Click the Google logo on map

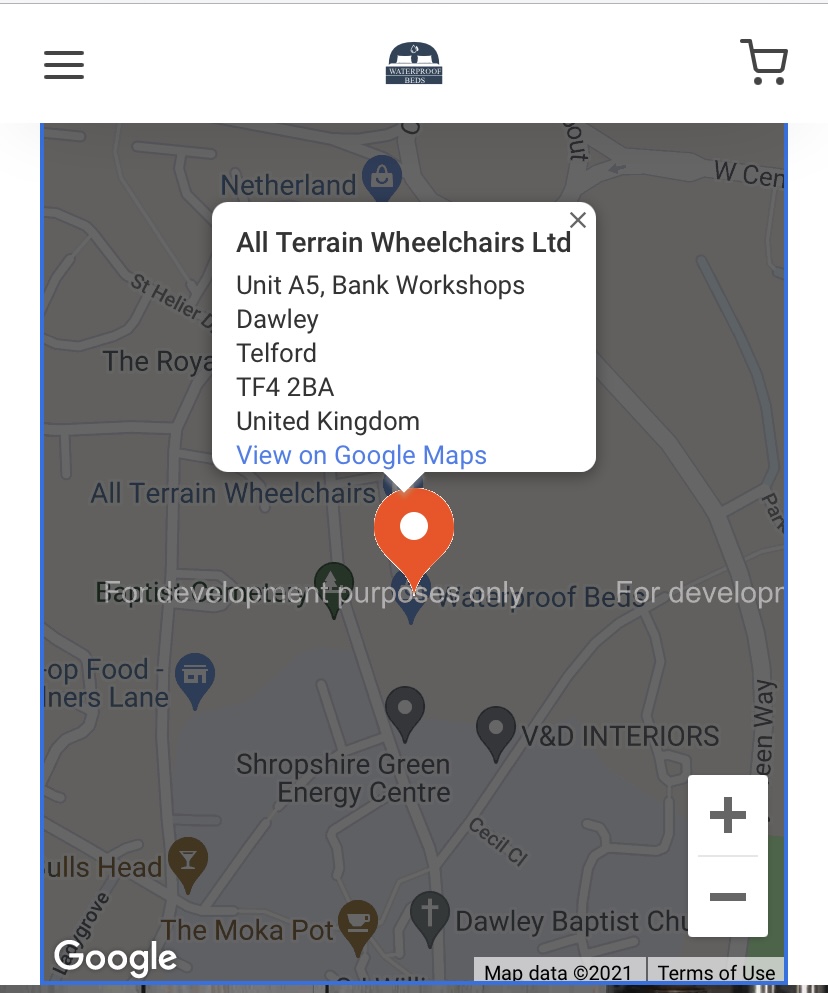(x=115, y=958)
